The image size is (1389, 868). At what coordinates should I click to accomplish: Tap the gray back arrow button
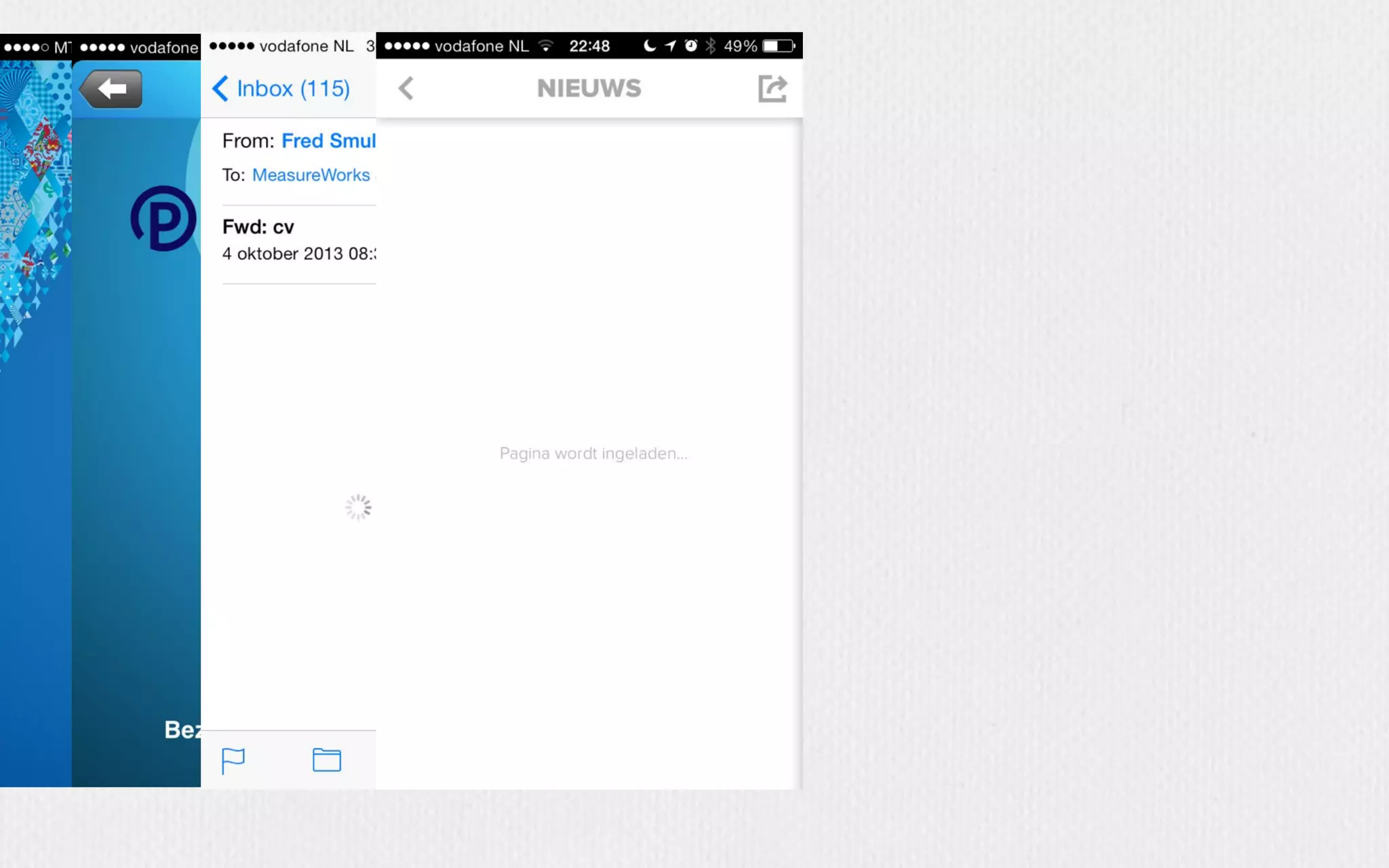coord(111,89)
